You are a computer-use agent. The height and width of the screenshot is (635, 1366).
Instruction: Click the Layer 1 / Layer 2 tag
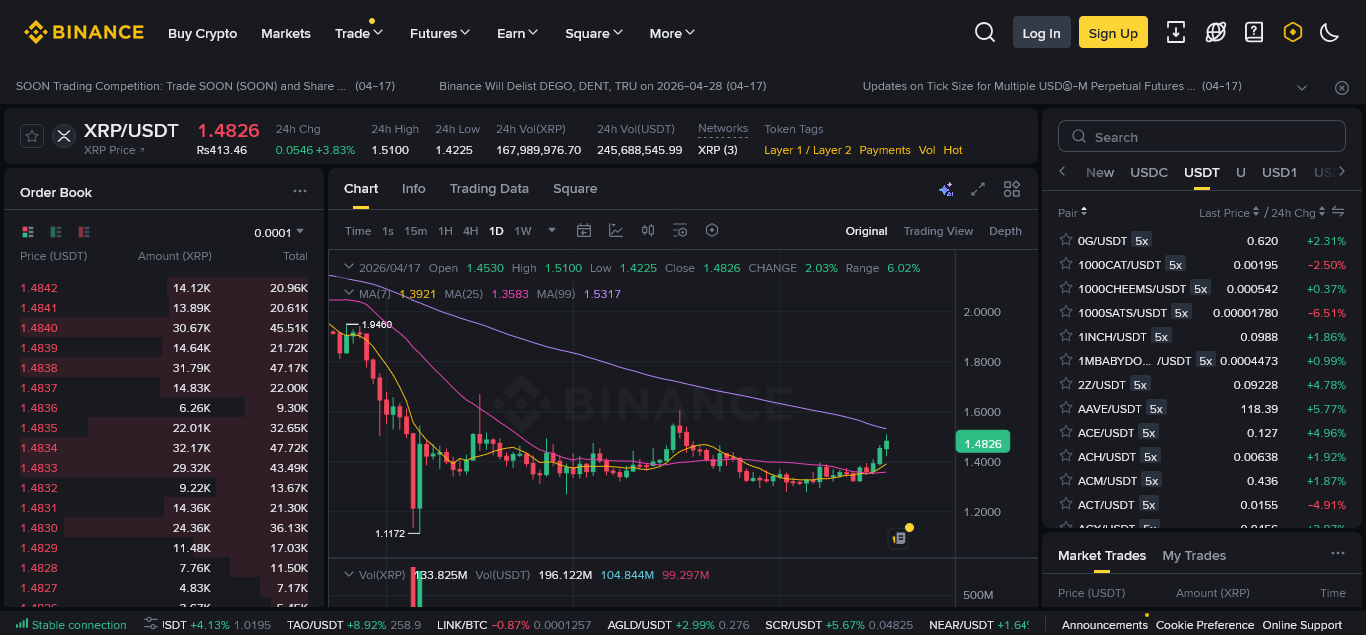click(808, 150)
